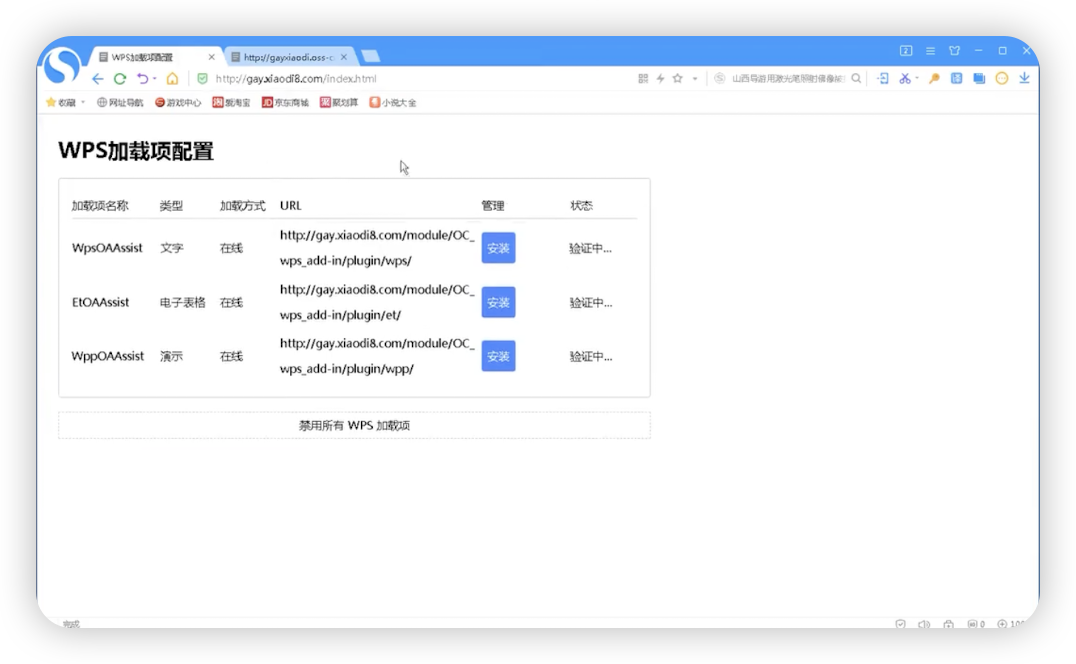Click the yellow circle more-tools icon
This screenshot has height=664, width=1076.
(1002, 79)
